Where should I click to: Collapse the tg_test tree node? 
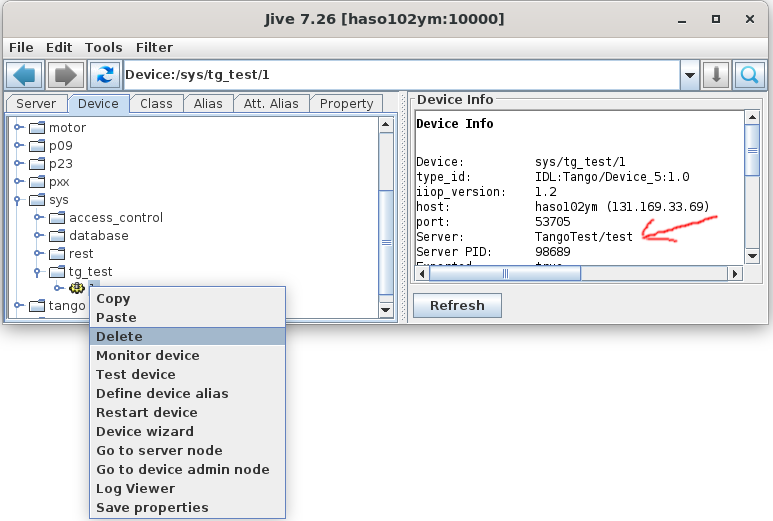pos(37,272)
